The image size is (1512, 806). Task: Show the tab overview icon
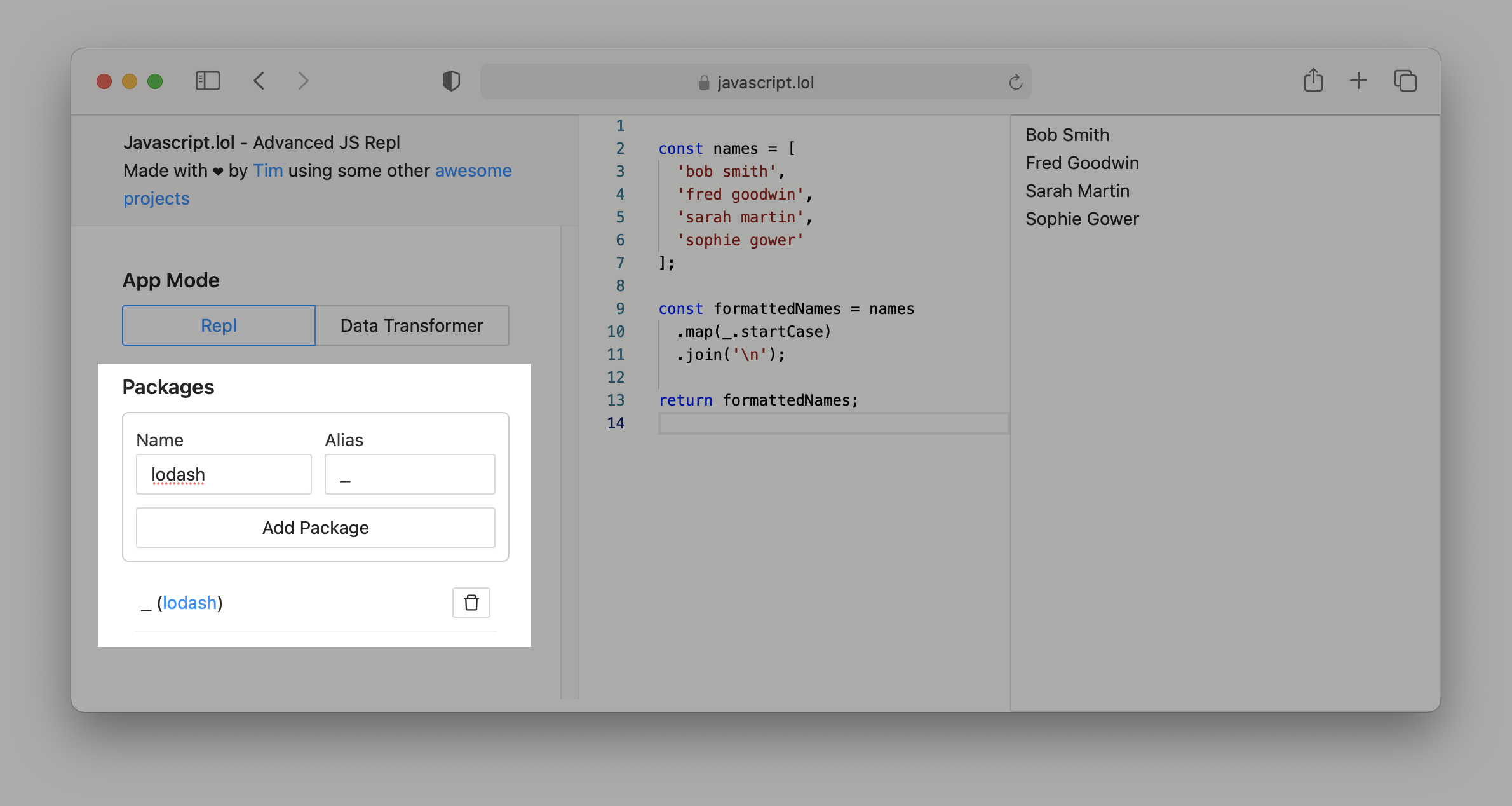point(1405,81)
